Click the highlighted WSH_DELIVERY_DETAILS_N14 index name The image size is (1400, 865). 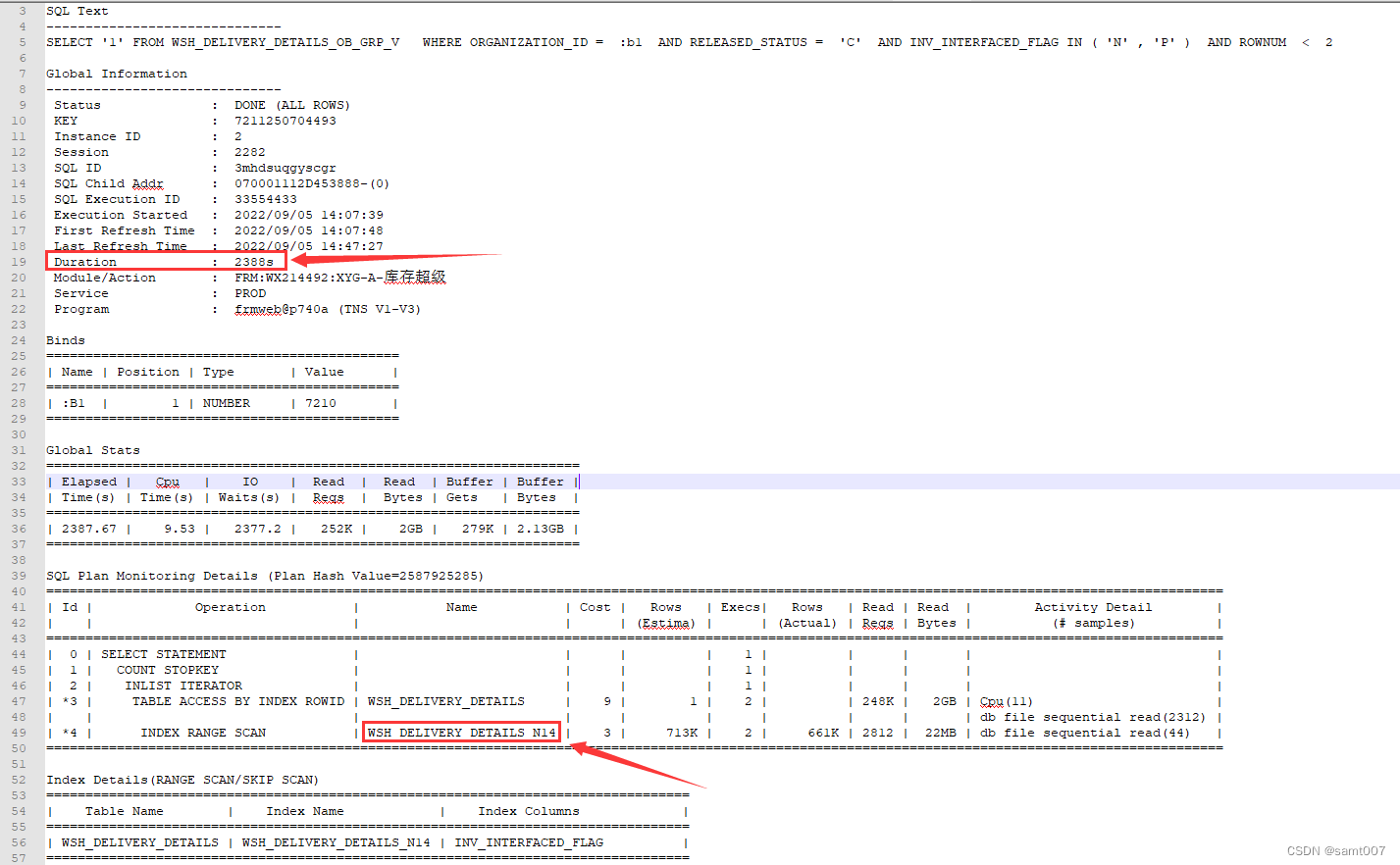click(x=461, y=732)
